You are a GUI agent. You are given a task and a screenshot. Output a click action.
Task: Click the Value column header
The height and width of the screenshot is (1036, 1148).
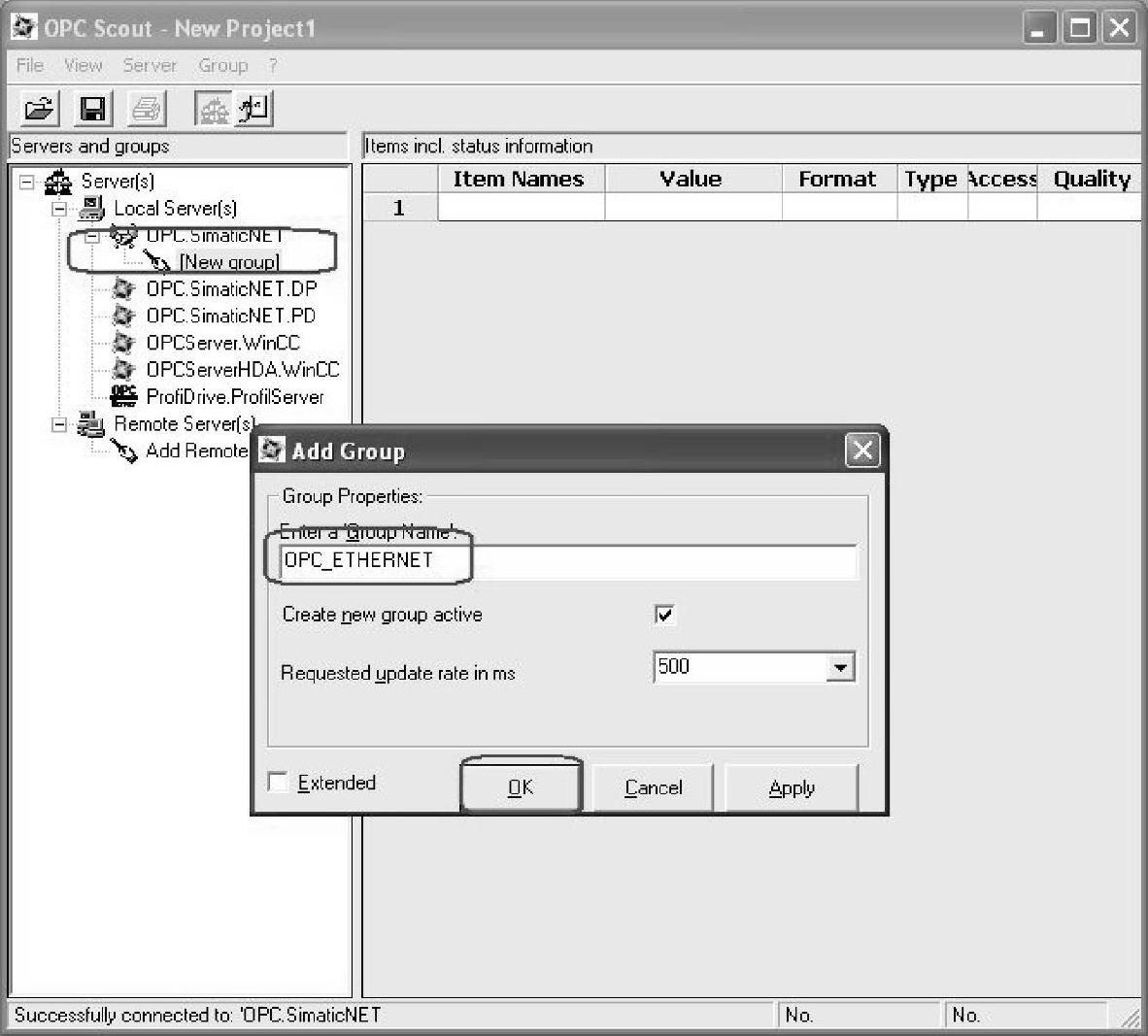[692, 179]
